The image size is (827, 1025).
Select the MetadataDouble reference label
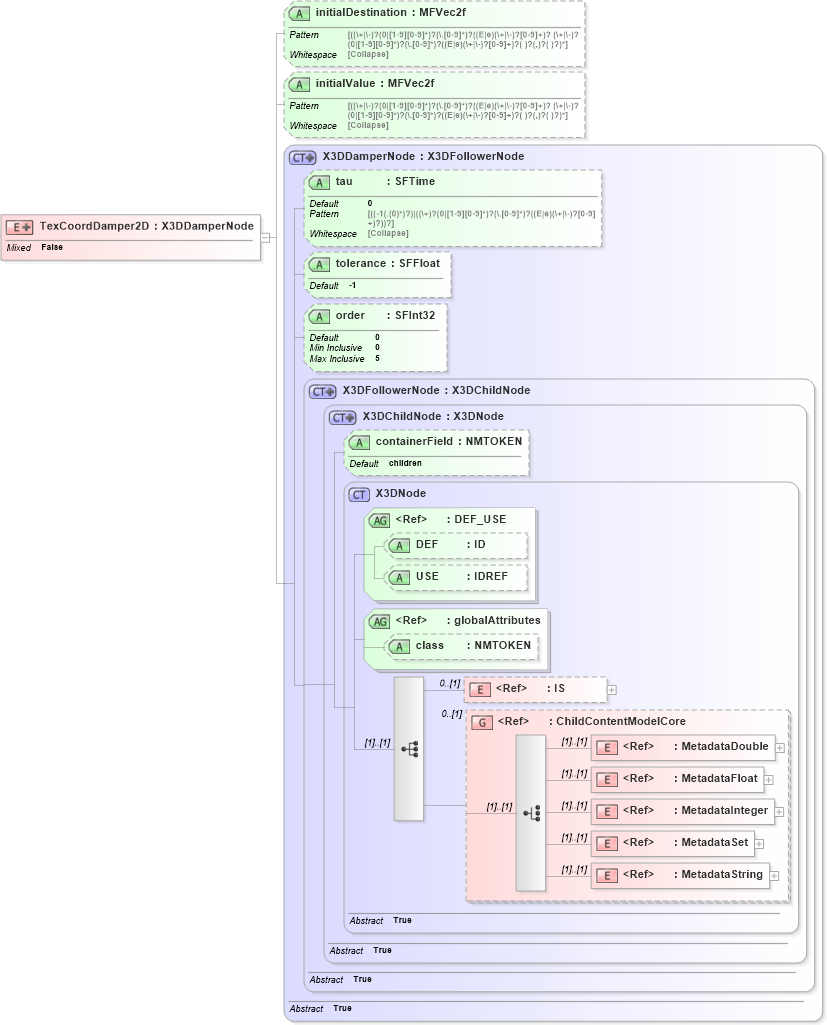696,747
